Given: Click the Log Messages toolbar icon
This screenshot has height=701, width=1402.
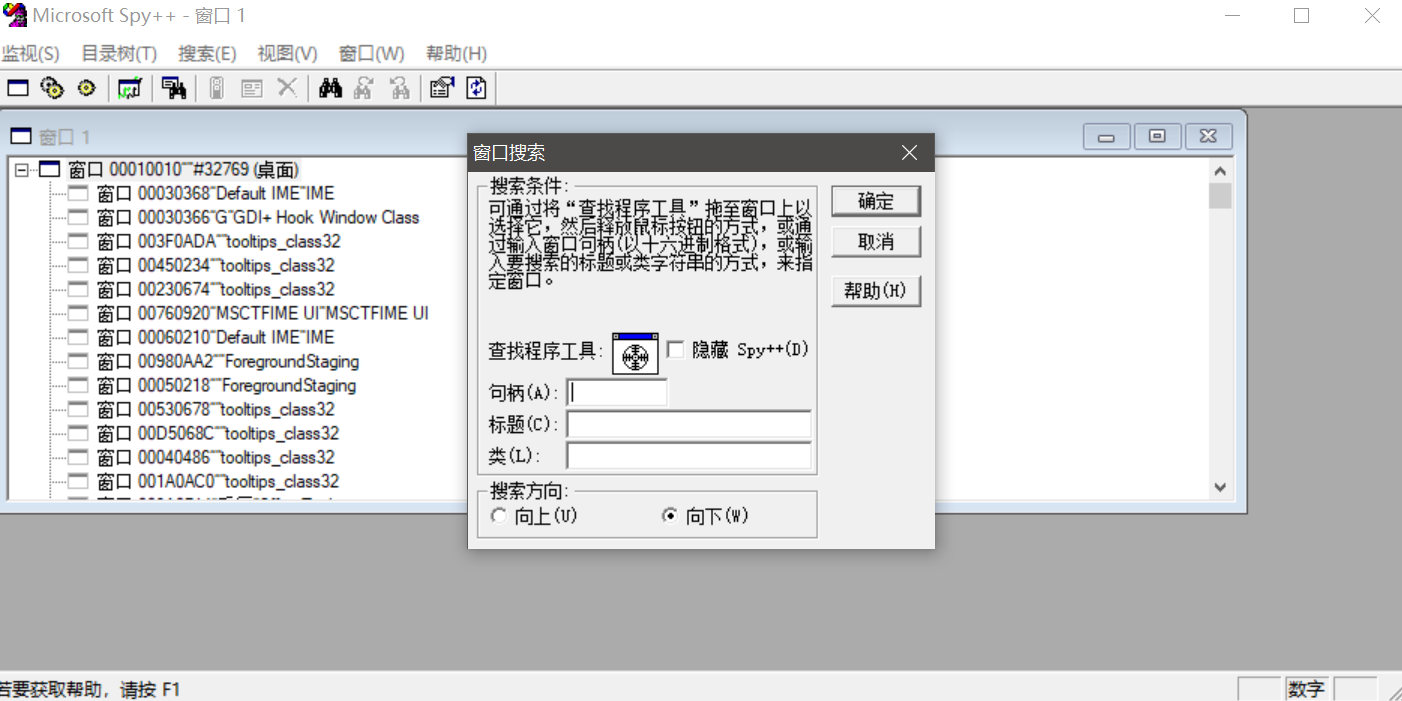Looking at the screenshot, I should 129,89.
